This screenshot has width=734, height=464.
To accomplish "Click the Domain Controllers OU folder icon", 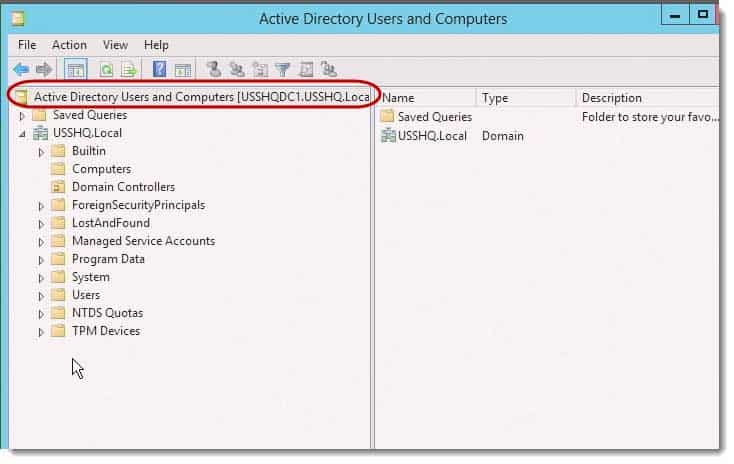I will [x=58, y=187].
